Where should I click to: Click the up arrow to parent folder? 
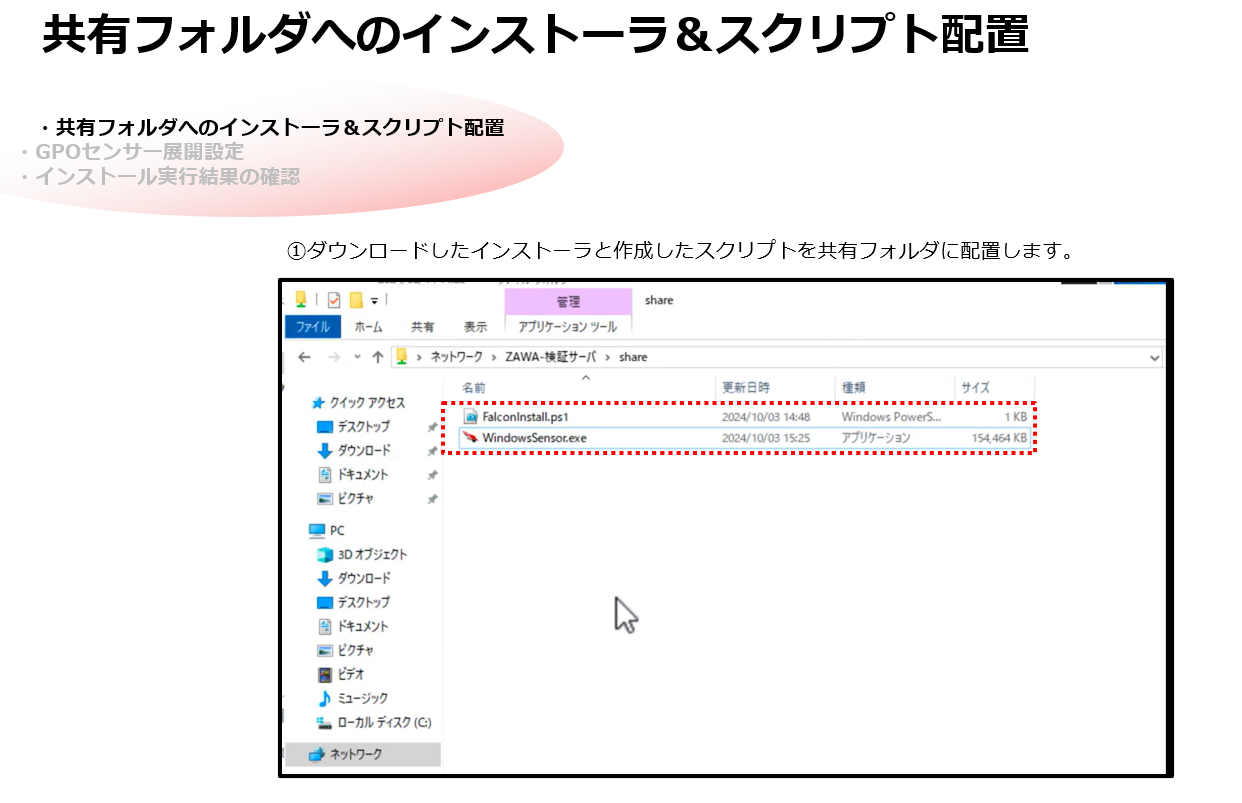(x=378, y=357)
